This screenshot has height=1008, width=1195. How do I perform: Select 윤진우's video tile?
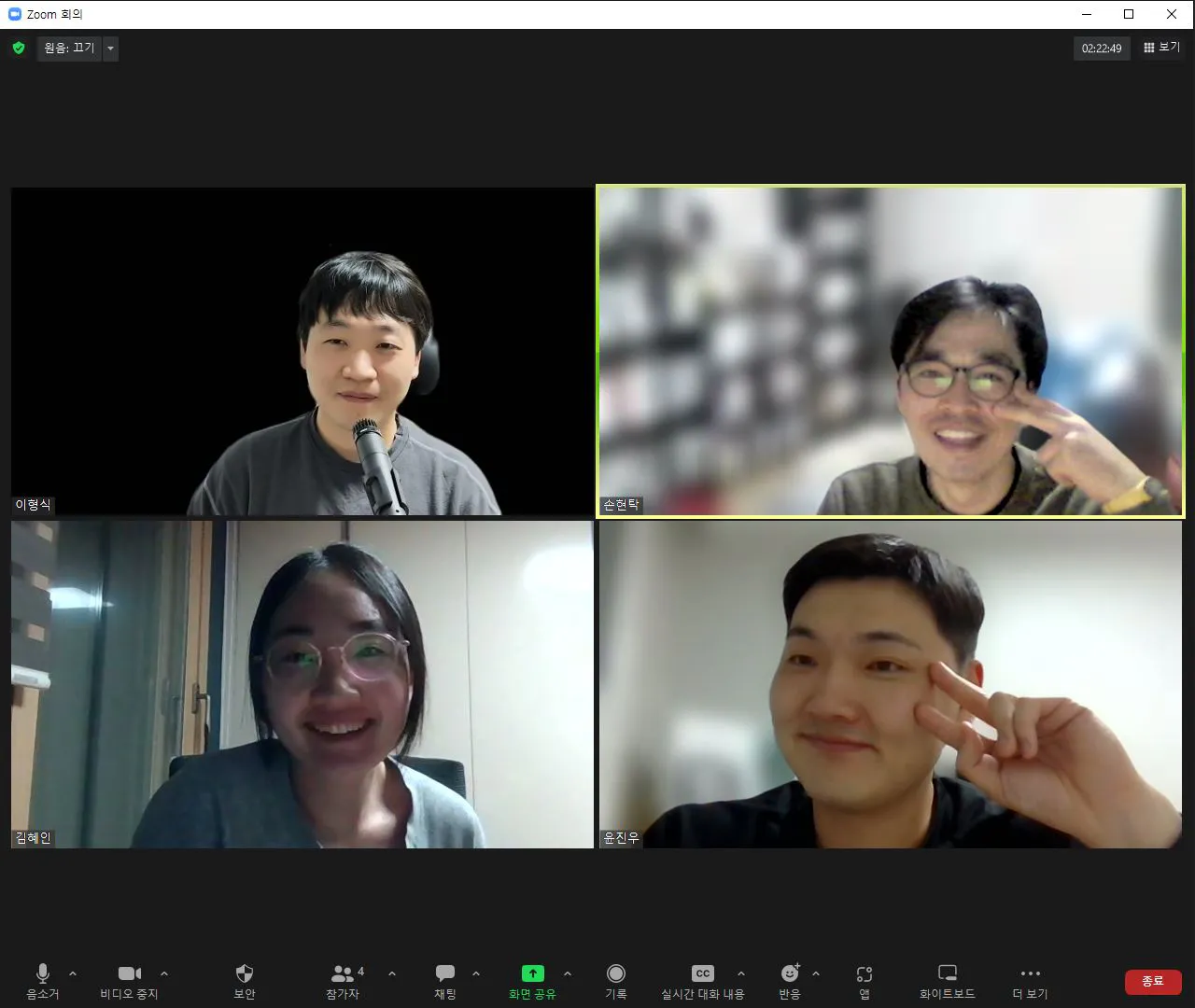[x=891, y=684]
